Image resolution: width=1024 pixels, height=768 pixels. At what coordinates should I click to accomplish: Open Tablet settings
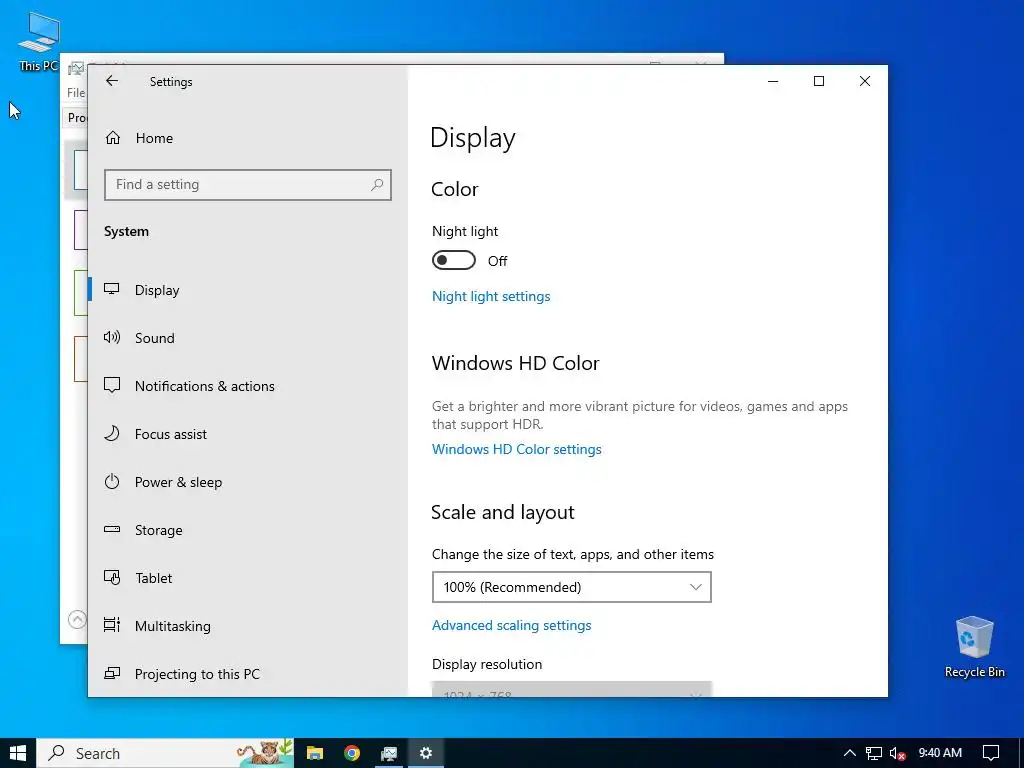click(248, 578)
